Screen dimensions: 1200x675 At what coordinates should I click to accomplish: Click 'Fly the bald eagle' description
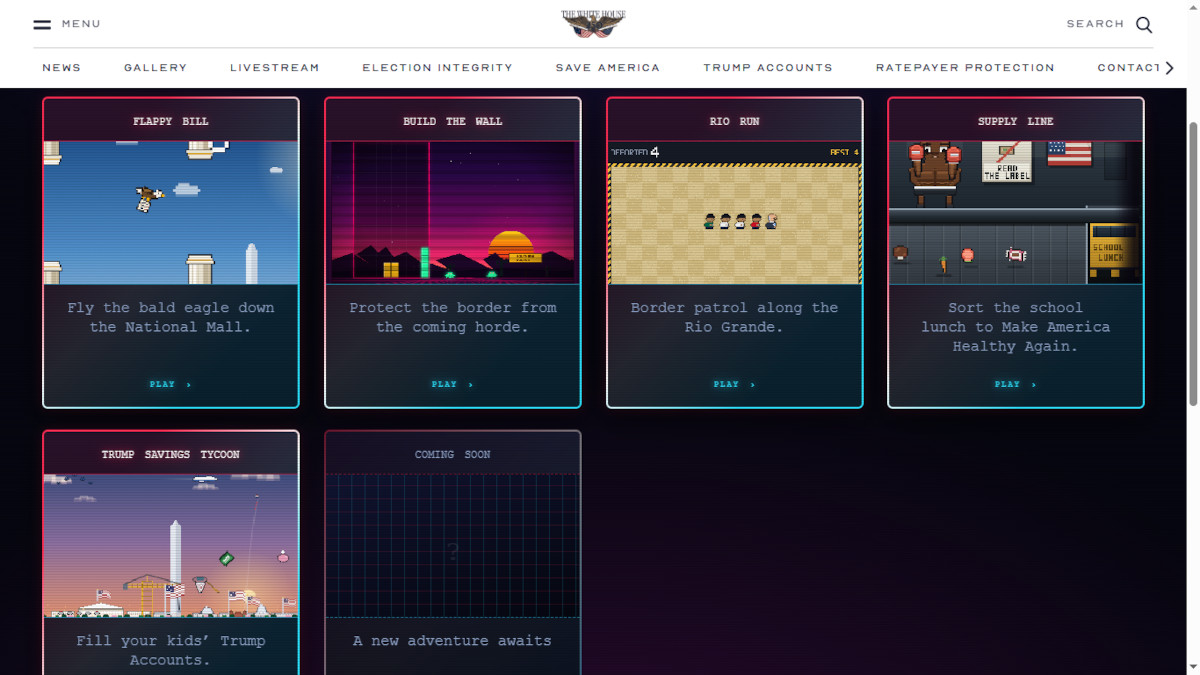(x=171, y=317)
